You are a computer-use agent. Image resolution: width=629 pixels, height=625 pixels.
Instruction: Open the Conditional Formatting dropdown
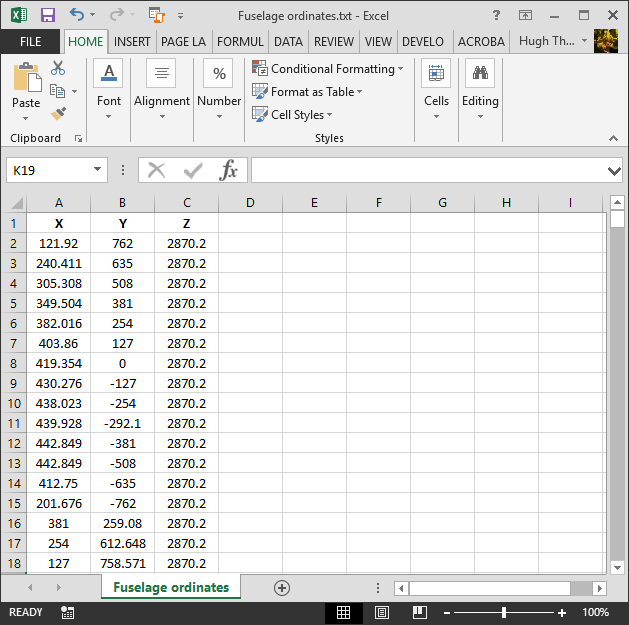[x=329, y=69]
